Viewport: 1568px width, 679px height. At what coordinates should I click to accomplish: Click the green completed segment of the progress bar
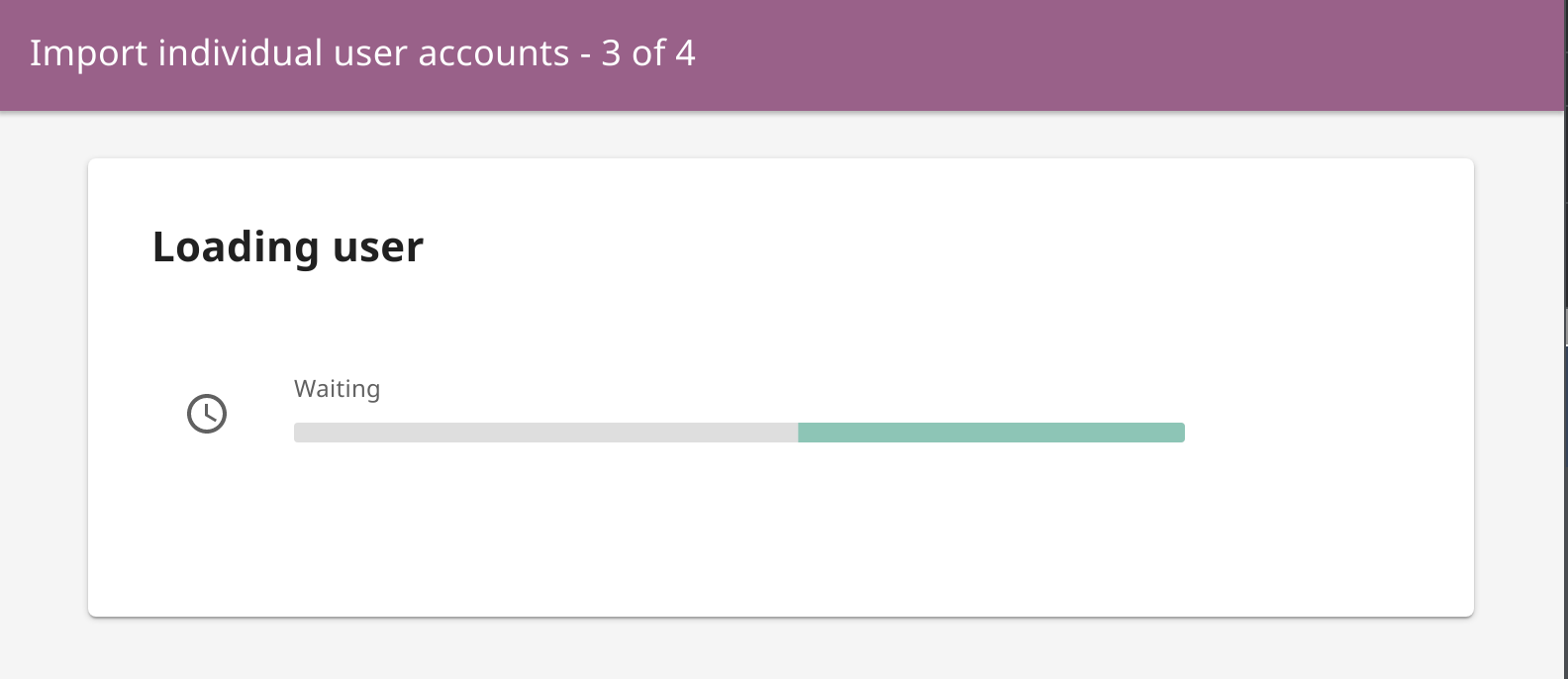[x=990, y=432]
